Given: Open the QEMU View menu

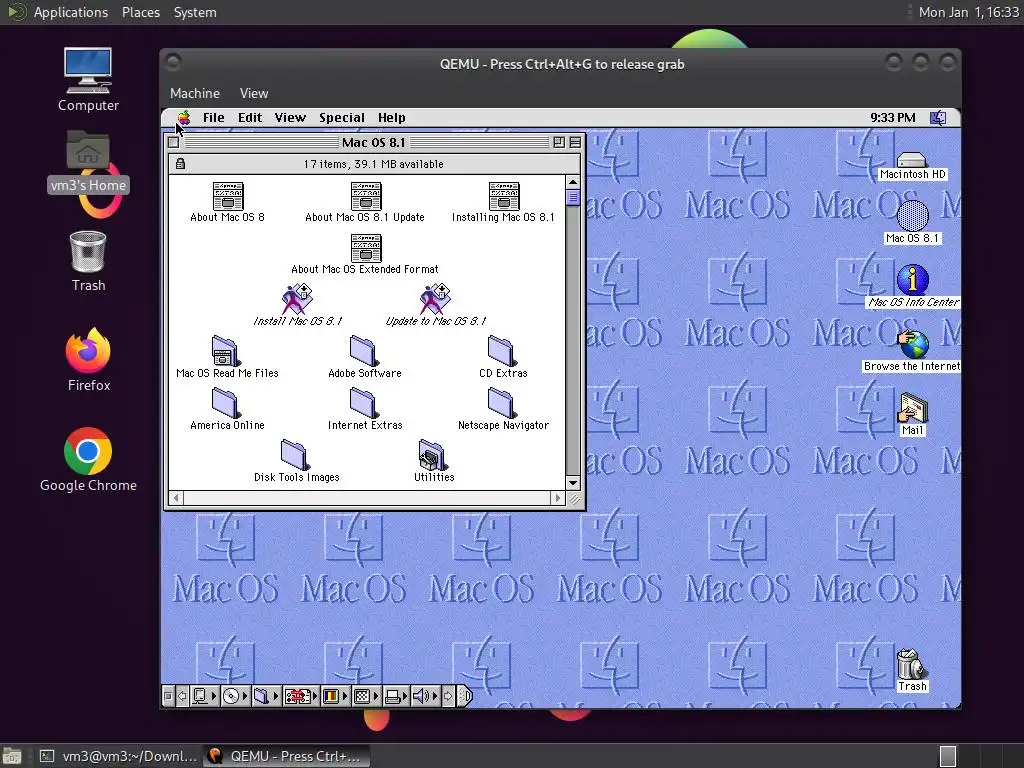Looking at the screenshot, I should coord(254,93).
